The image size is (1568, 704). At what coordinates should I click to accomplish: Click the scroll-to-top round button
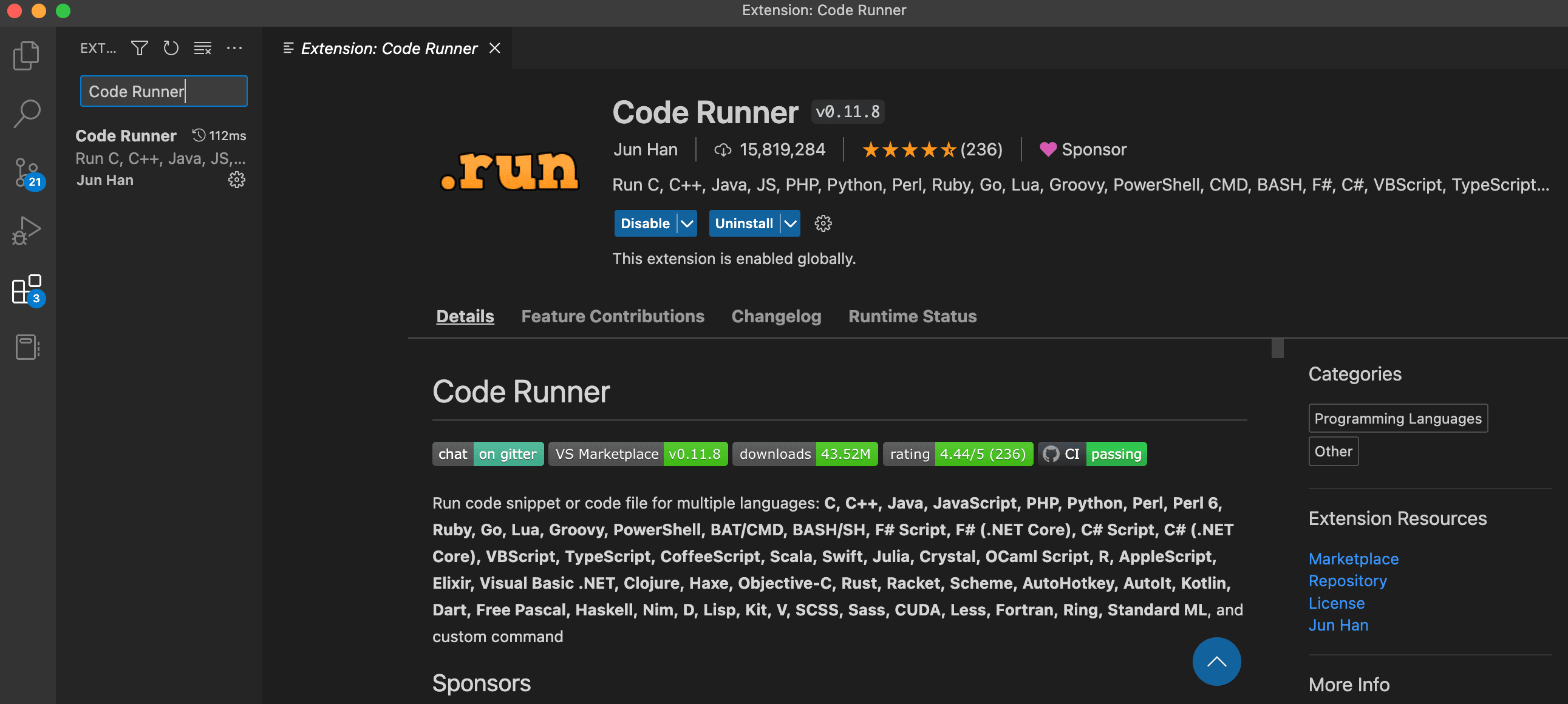pyautogui.click(x=1216, y=662)
